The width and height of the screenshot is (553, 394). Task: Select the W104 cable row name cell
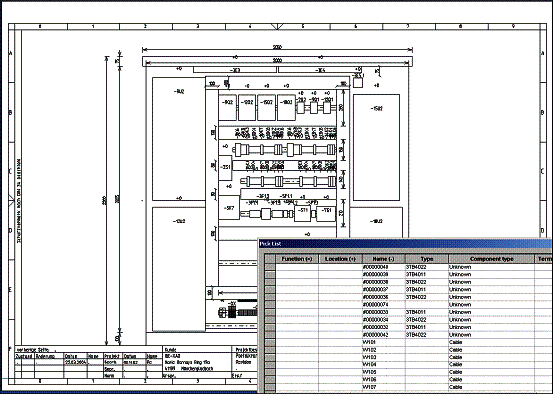(x=383, y=365)
